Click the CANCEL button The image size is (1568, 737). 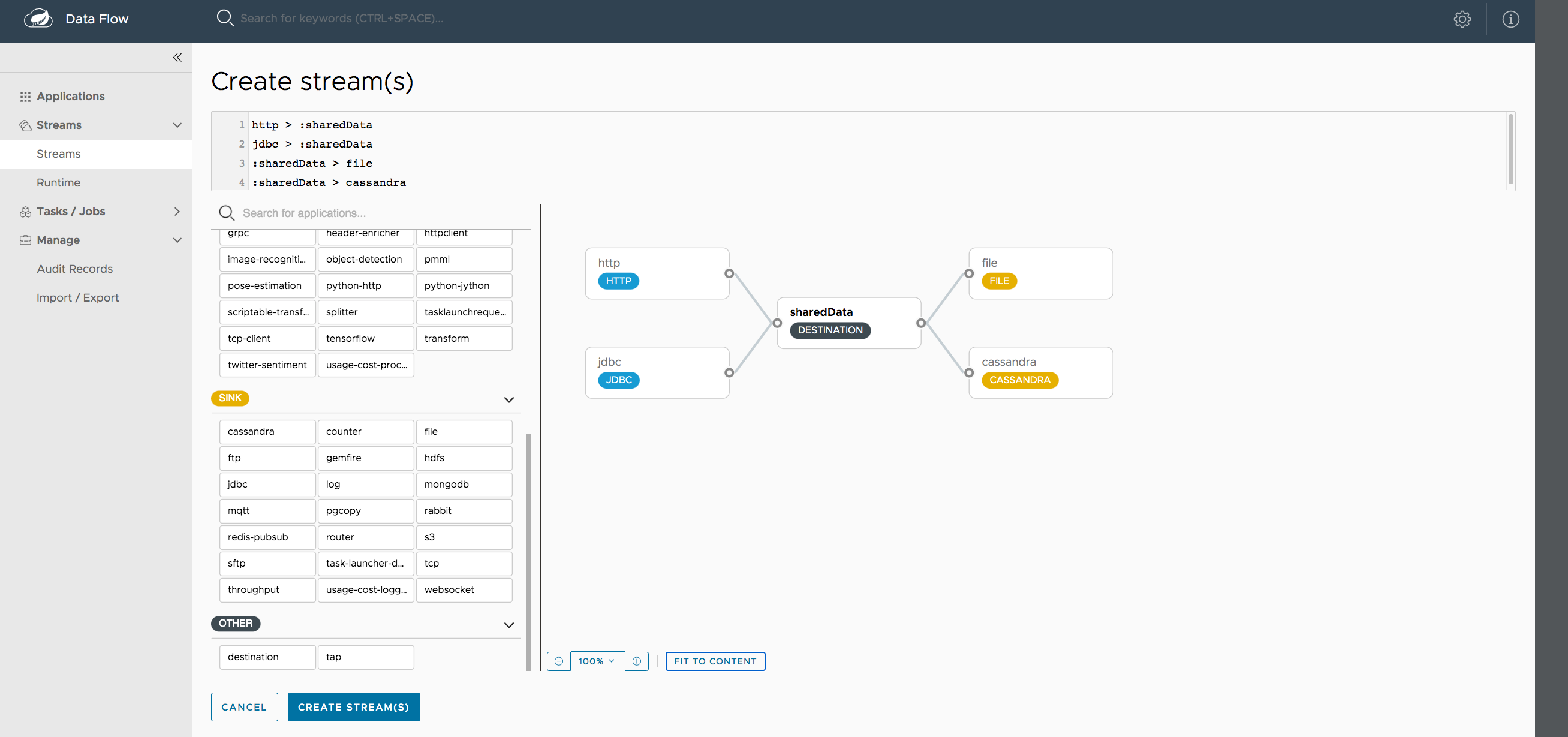pyautogui.click(x=244, y=707)
